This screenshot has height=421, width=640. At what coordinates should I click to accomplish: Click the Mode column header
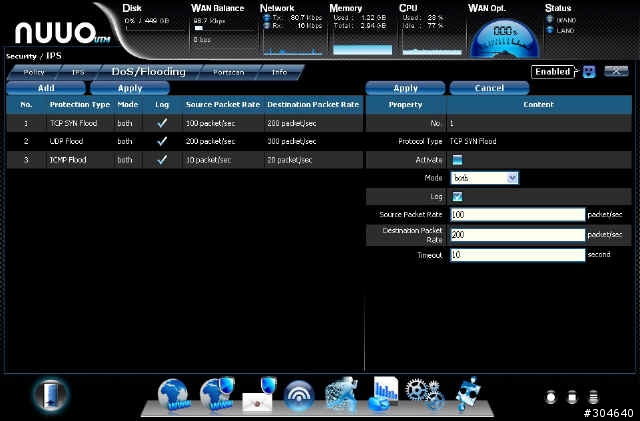128,105
